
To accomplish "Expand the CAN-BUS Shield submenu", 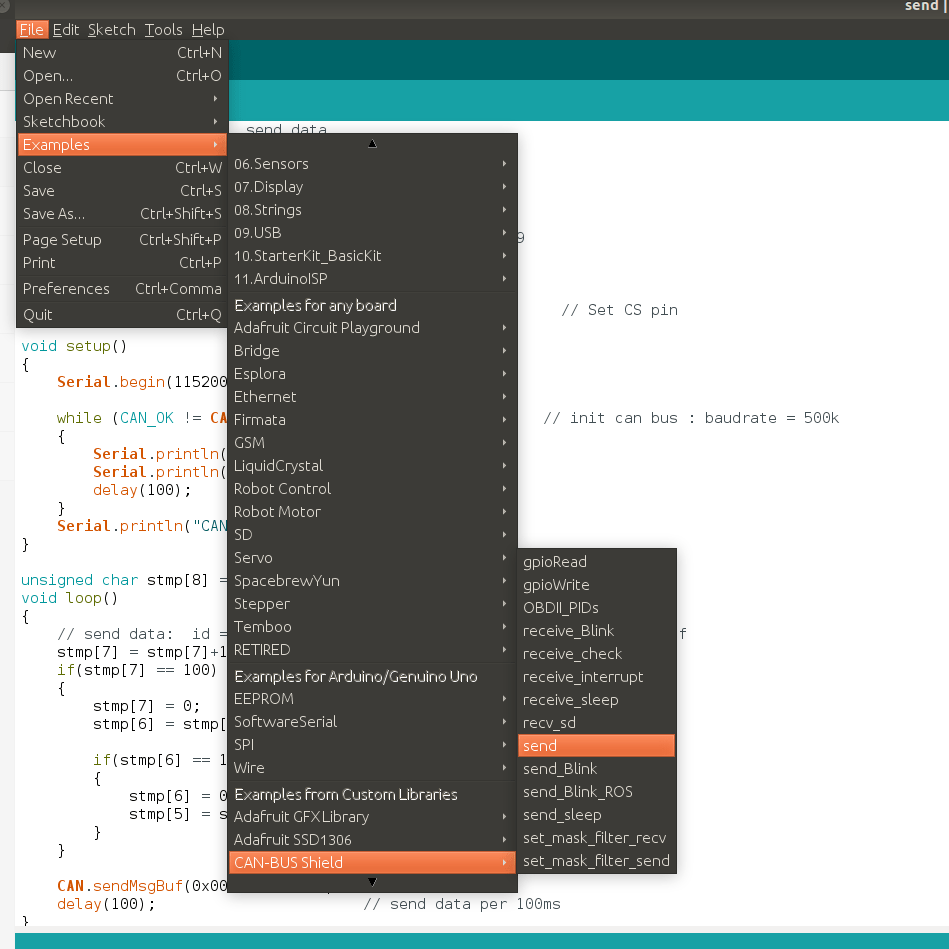I will (x=299, y=862).
